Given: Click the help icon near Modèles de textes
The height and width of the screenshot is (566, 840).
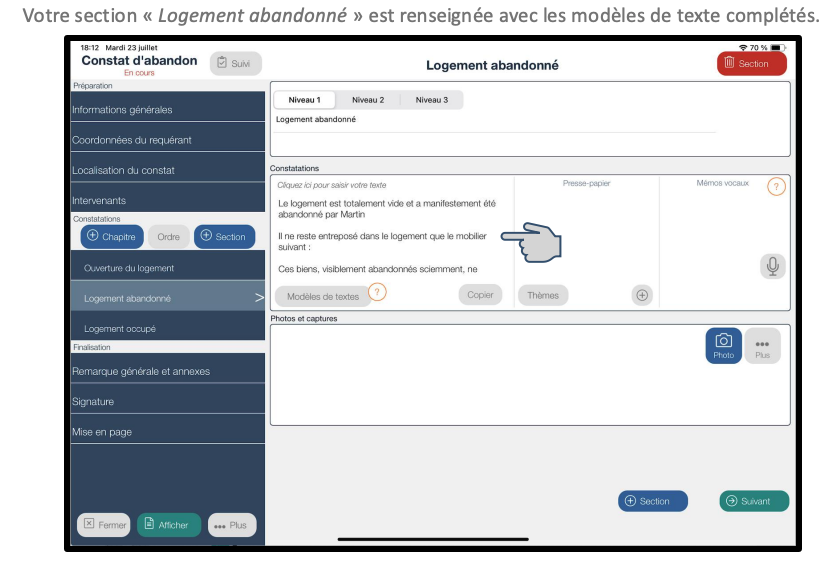Looking at the screenshot, I should click(377, 292).
